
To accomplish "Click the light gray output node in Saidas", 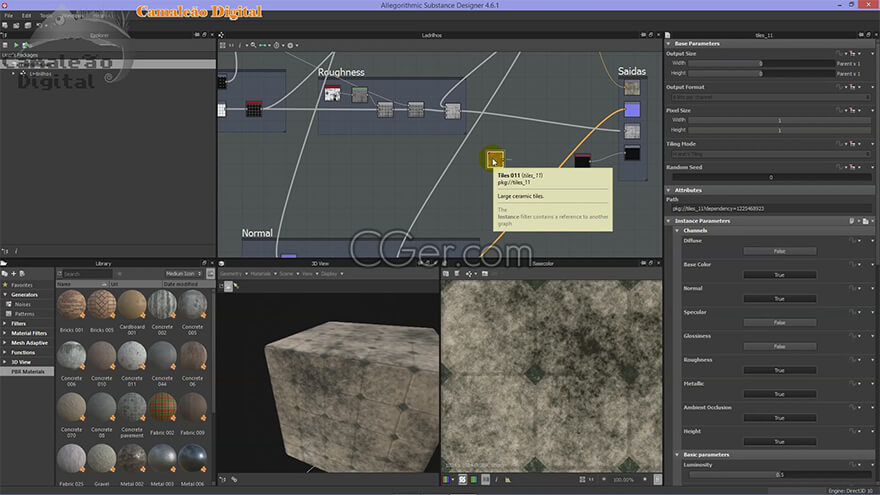I will point(632,131).
